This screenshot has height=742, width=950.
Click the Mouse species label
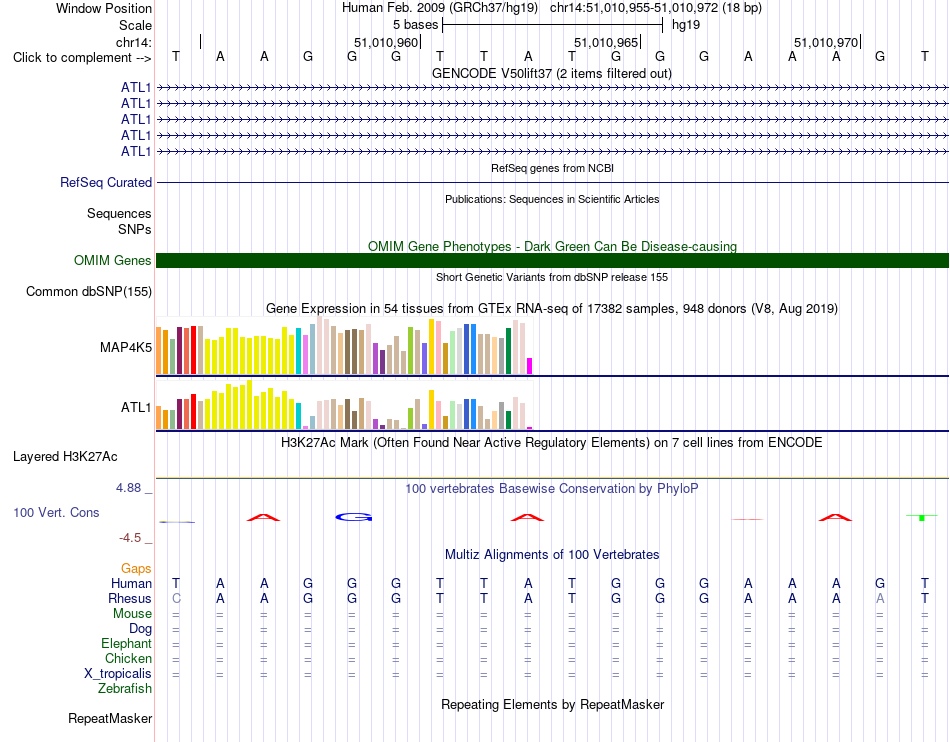(x=132, y=614)
